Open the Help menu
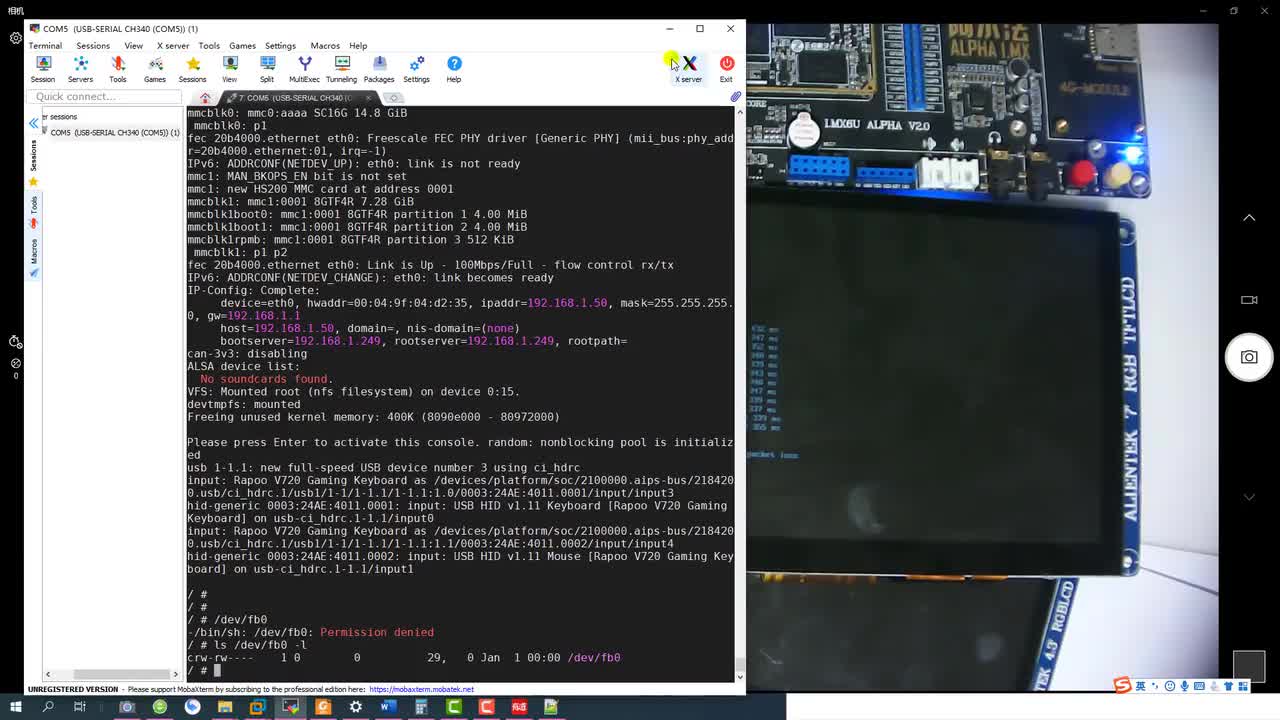 click(x=358, y=45)
